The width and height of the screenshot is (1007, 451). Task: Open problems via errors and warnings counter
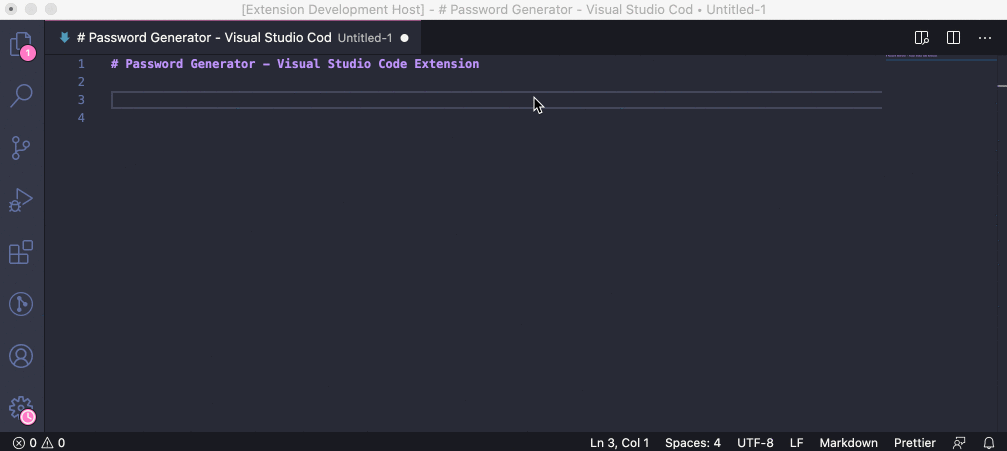(39, 443)
